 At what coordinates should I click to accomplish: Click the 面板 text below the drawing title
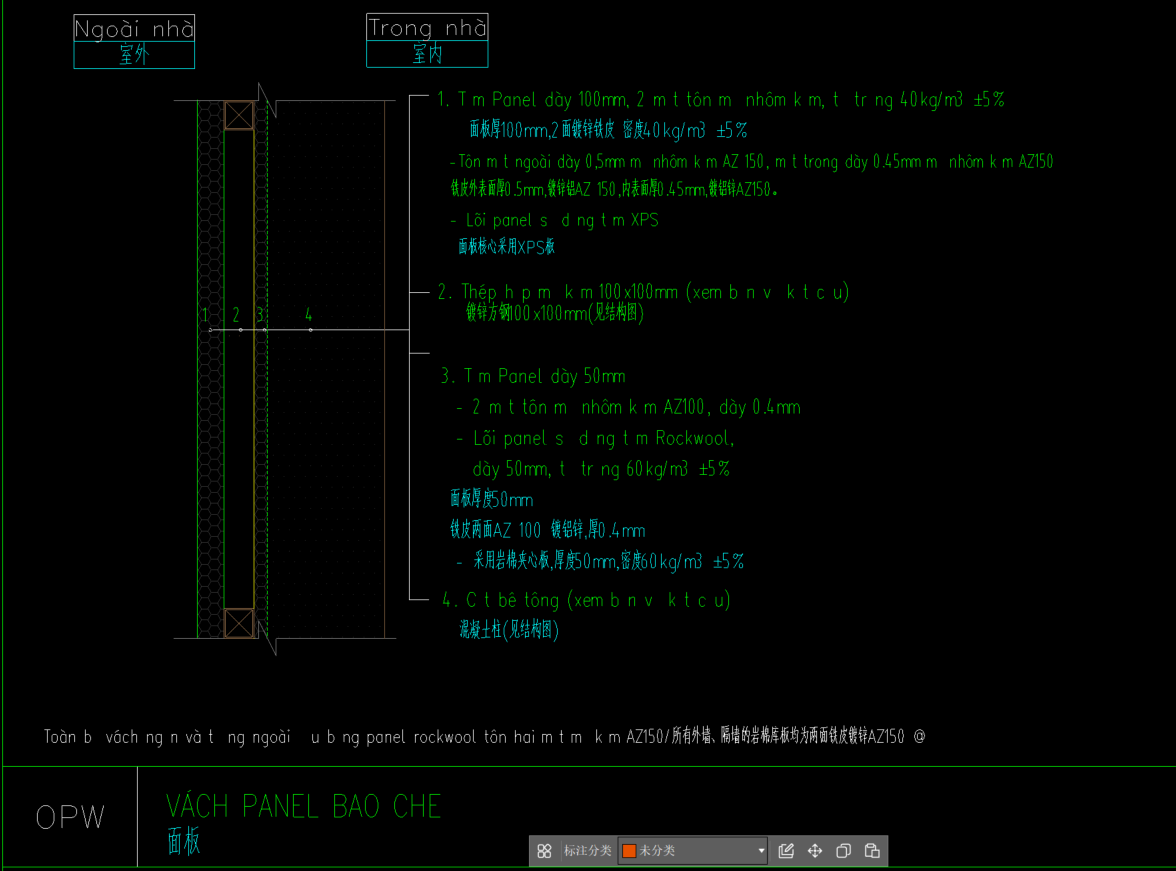(x=184, y=842)
